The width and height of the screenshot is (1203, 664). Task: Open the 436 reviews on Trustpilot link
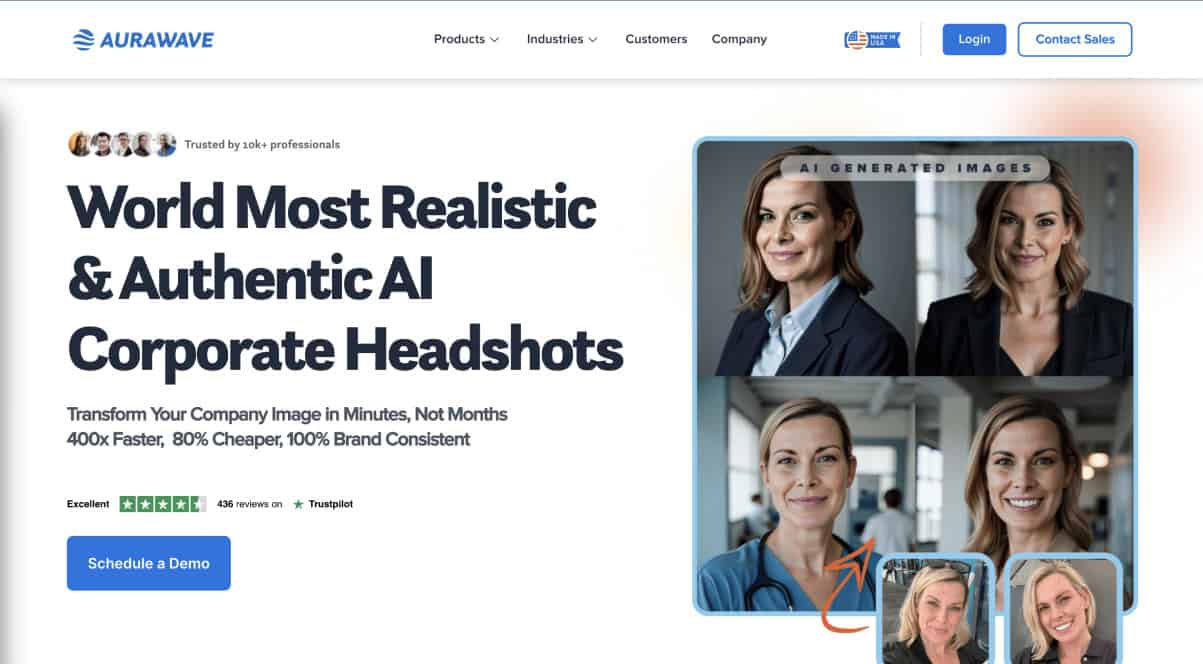(250, 504)
